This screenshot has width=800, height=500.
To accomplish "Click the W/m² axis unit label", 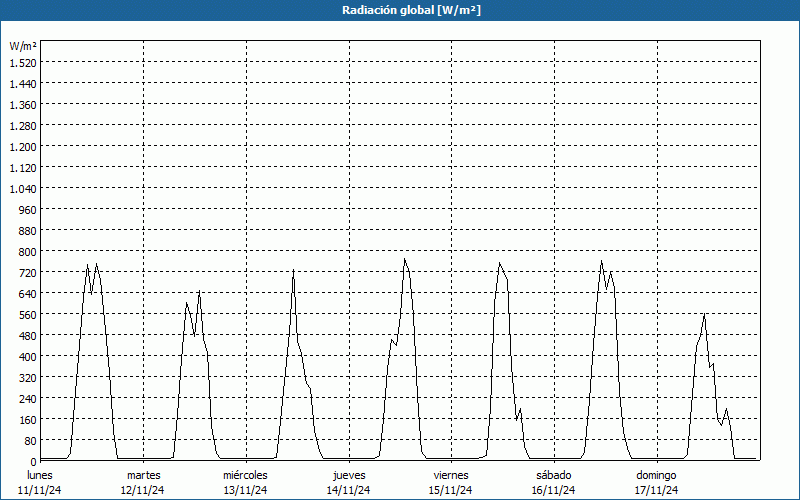I will (x=23, y=46).
